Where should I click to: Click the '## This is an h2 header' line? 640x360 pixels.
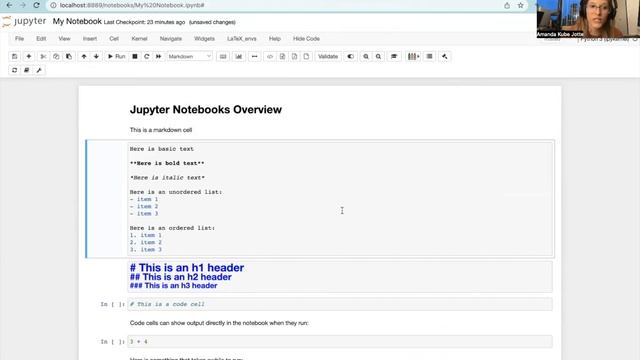[181, 277]
